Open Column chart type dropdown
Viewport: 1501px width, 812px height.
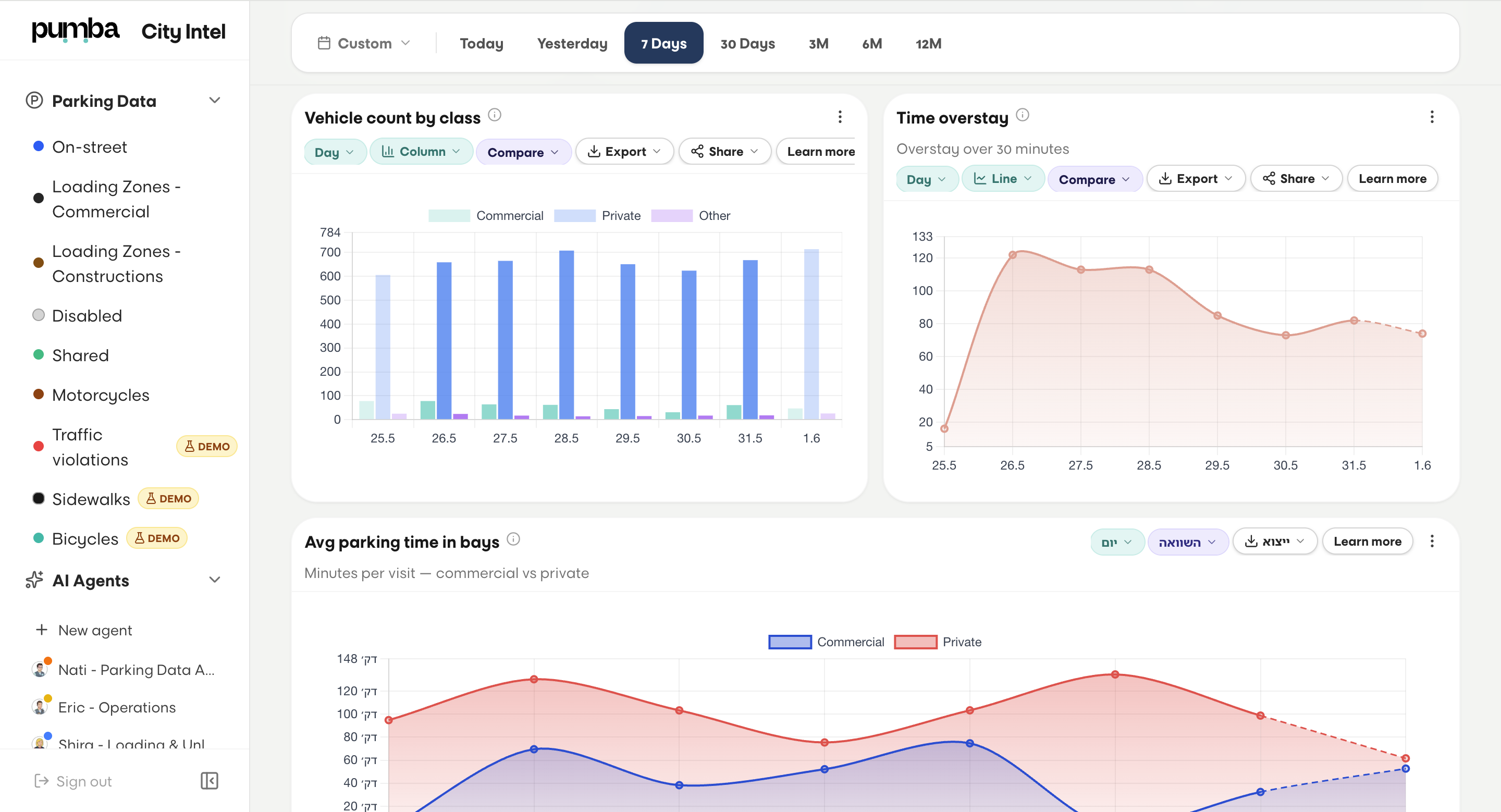tap(421, 152)
